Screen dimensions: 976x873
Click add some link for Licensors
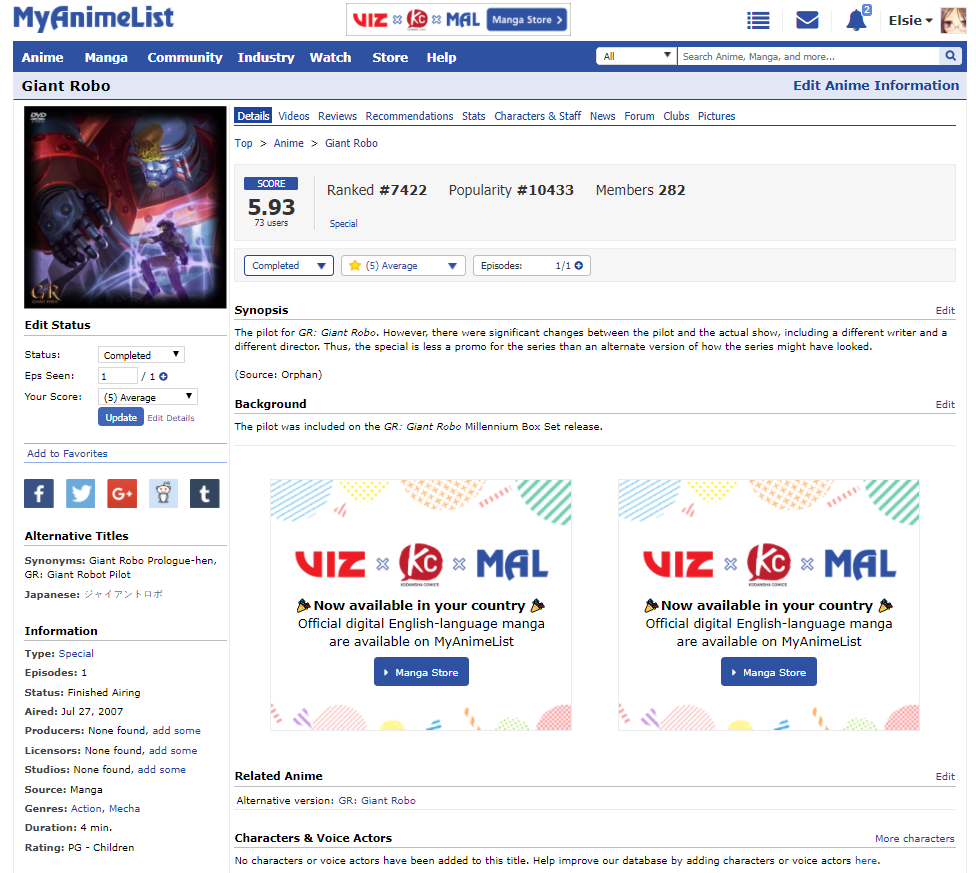[x=173, y=751]
